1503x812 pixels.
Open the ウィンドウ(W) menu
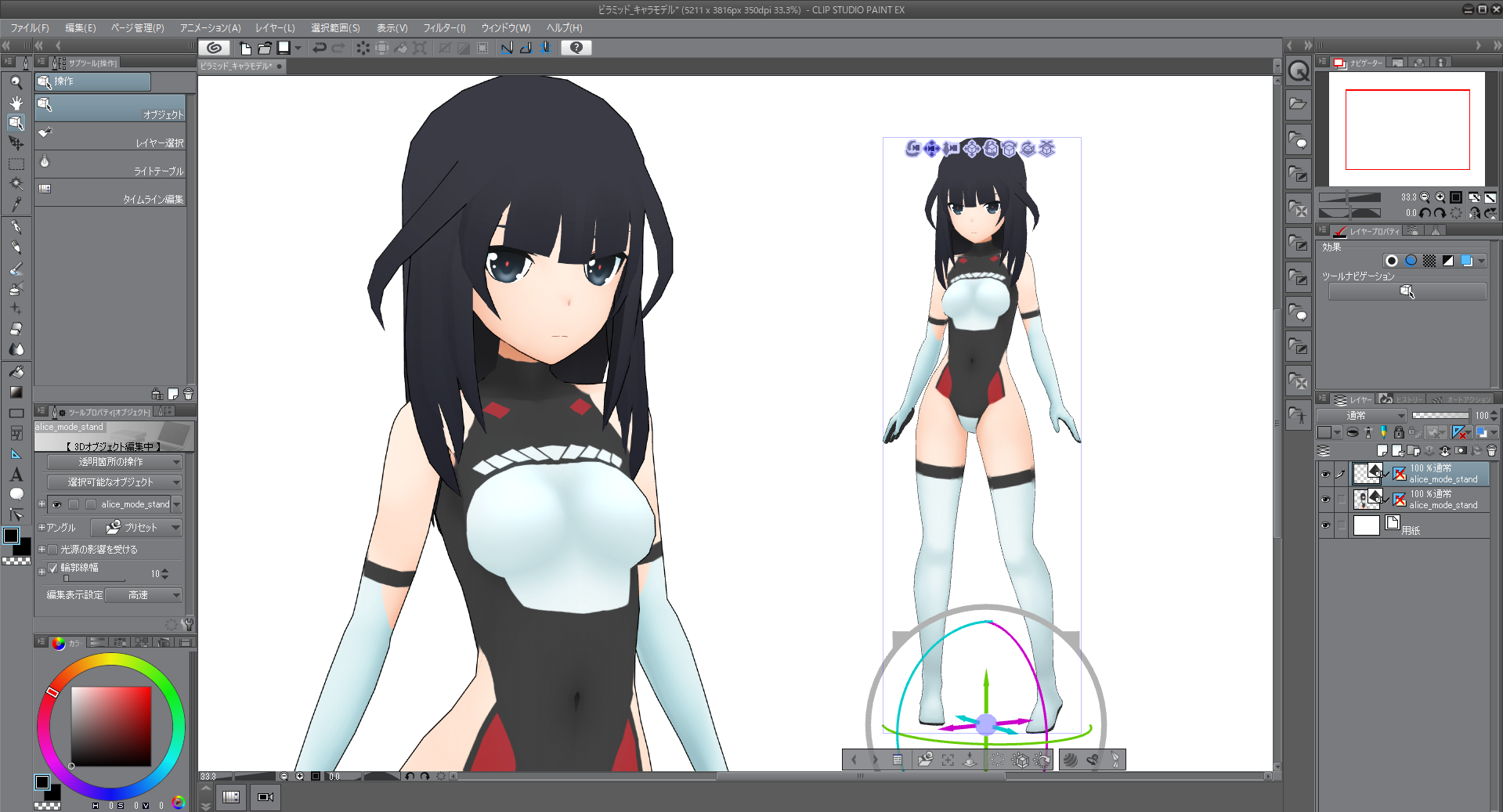505,28
